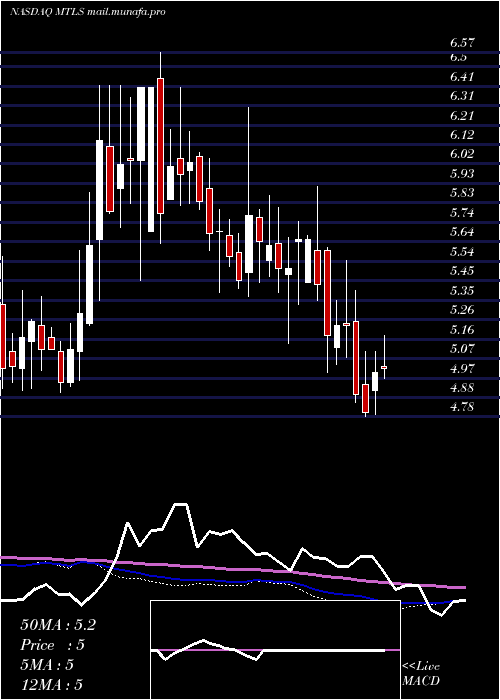
Task: Click inside the MACD inset panel
Action: point(275,650)
